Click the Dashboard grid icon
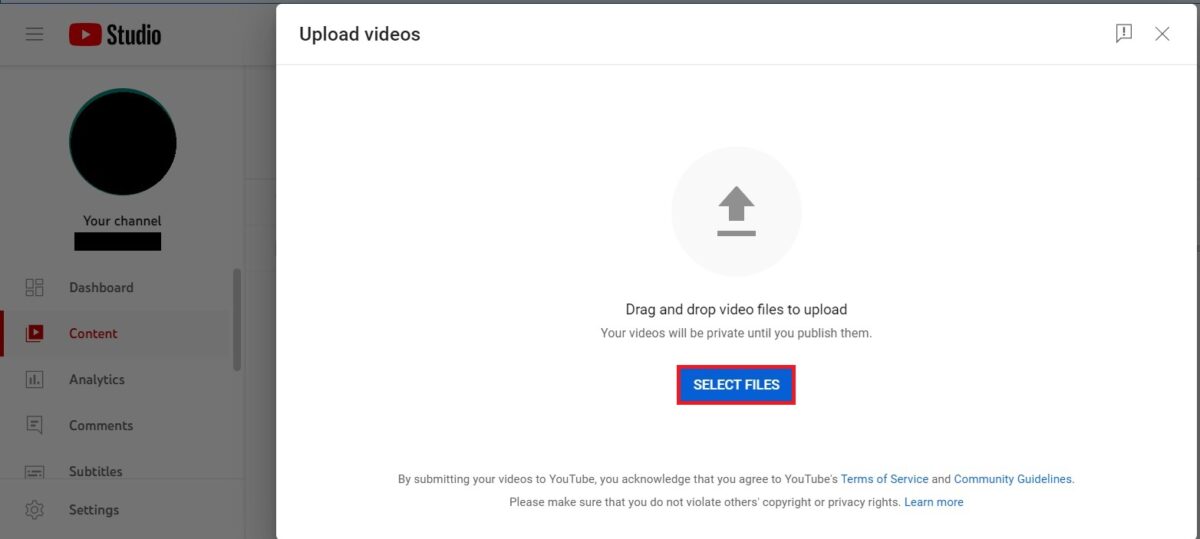The image size is (1200, 539). 34,288
